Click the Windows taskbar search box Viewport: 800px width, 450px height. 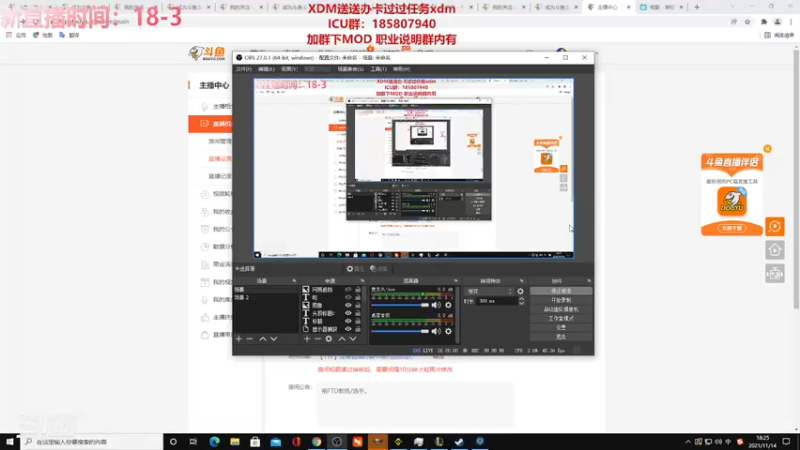pyautogui.click(x=92, y=442)
